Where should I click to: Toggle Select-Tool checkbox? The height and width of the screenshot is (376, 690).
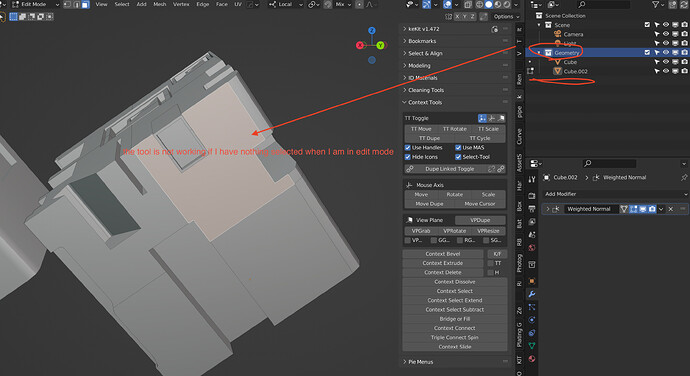[x=458, y=157]
